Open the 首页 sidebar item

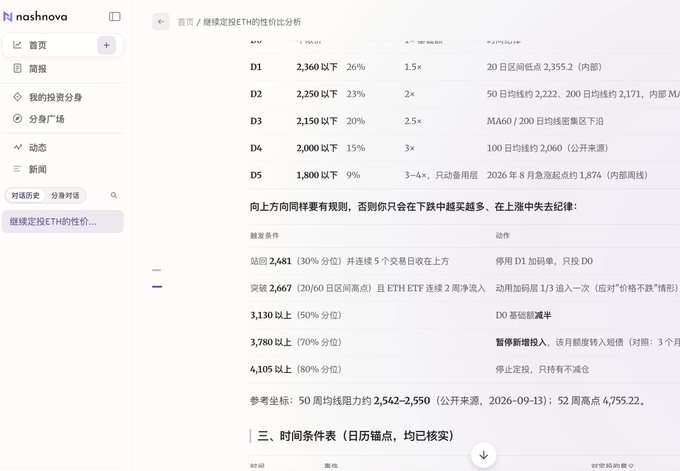tap(62, 45)
